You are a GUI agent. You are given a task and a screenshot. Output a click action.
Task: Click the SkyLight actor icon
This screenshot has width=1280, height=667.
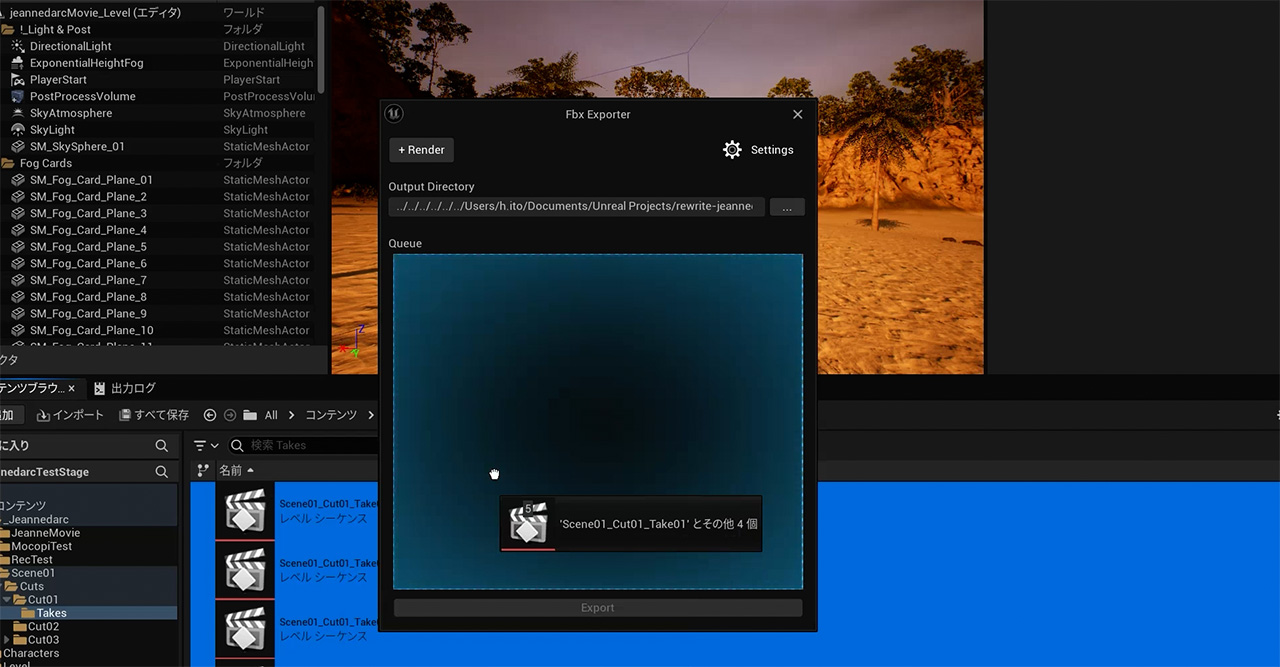(x=18, y=130)
